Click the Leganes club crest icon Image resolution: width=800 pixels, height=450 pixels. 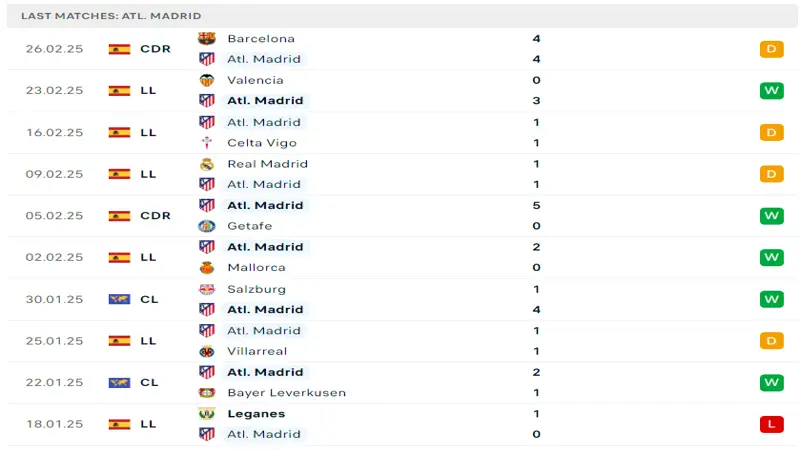[x=207, y=414]
